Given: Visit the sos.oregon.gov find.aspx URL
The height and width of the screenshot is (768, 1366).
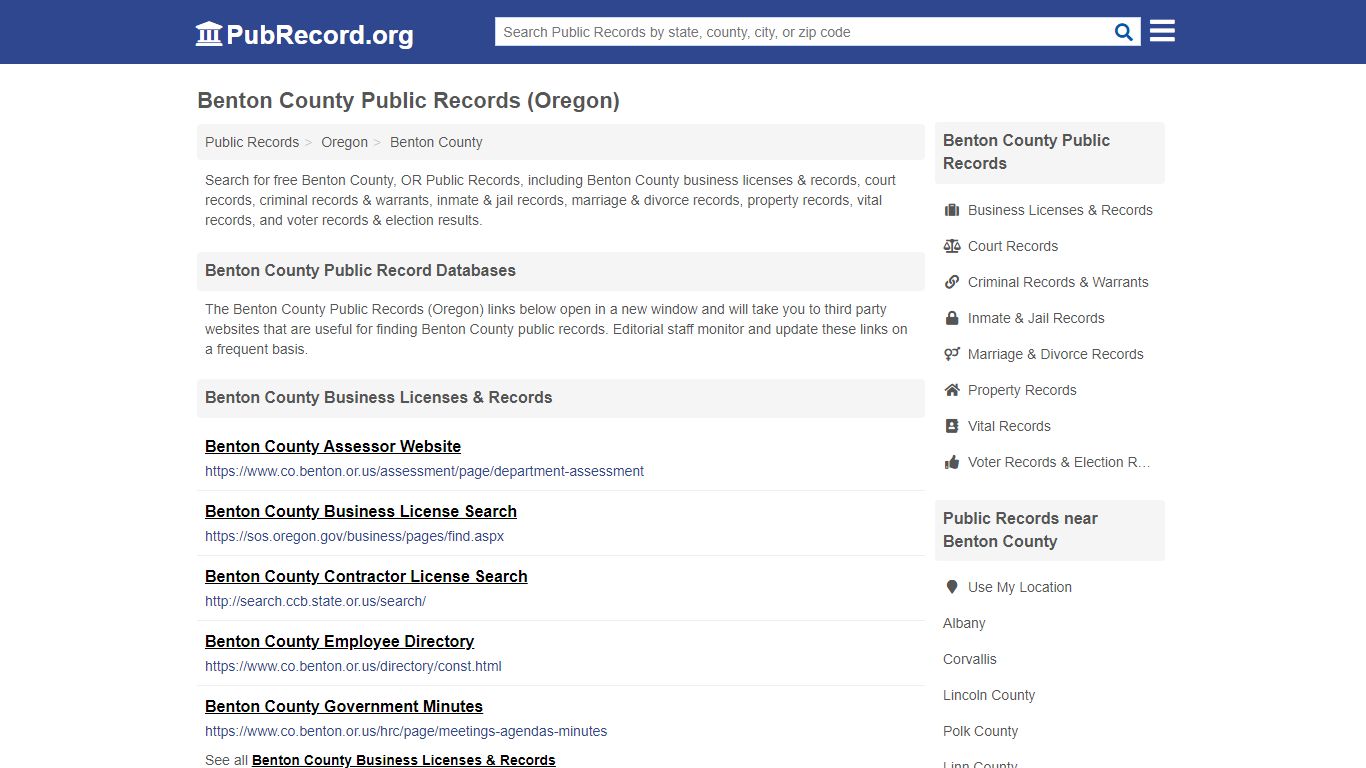Looking at the screenshot, I should (x=354, y=536).
